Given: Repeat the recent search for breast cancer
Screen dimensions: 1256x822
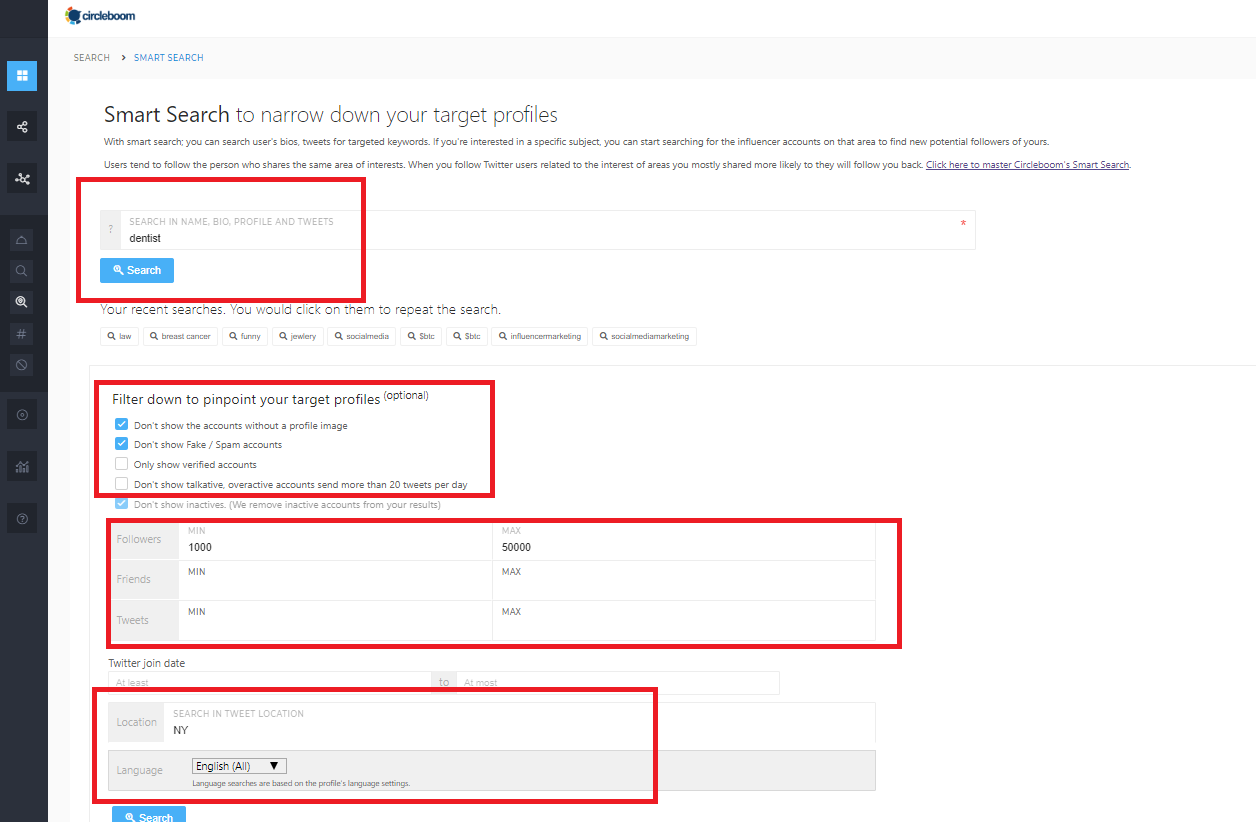Looking at the screenshot, I should tap(180, 336).
